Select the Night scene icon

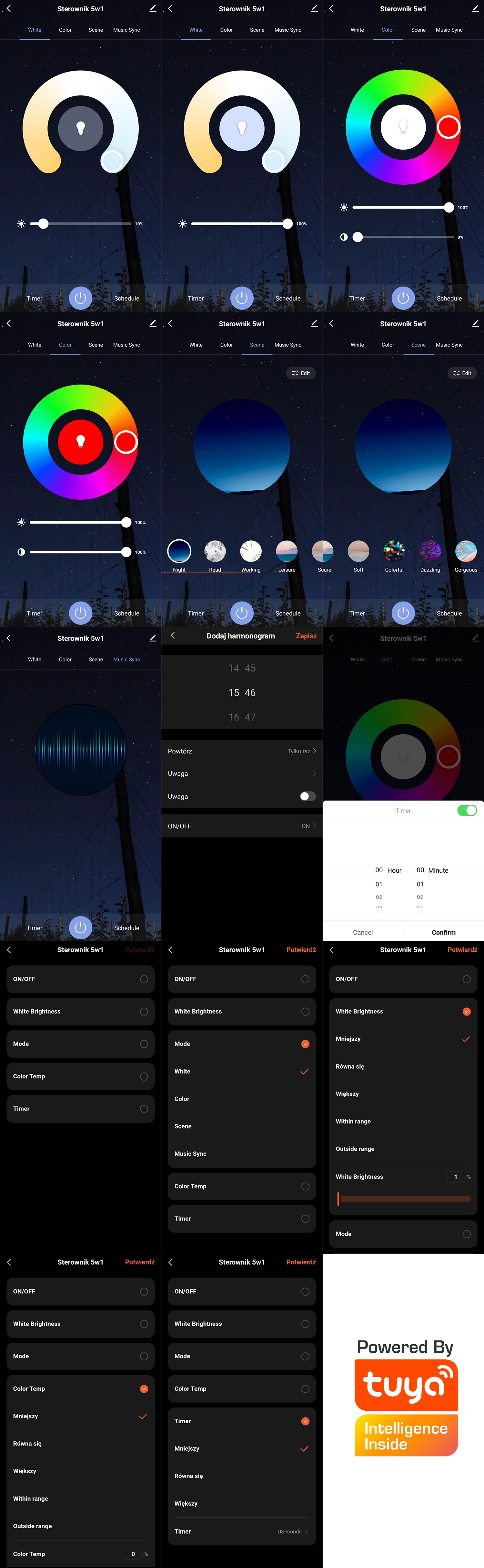tap(179, 551)
